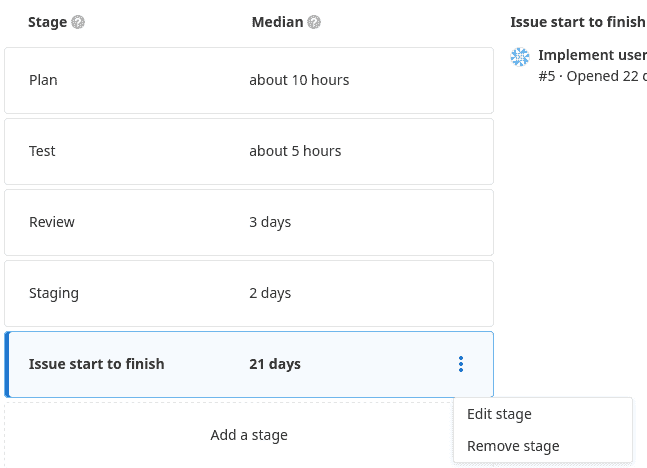The width and height of the screenshot is (647, 468).
Task: Click the 'Issue start to finish' panel heading
Action: coord(578,22)
